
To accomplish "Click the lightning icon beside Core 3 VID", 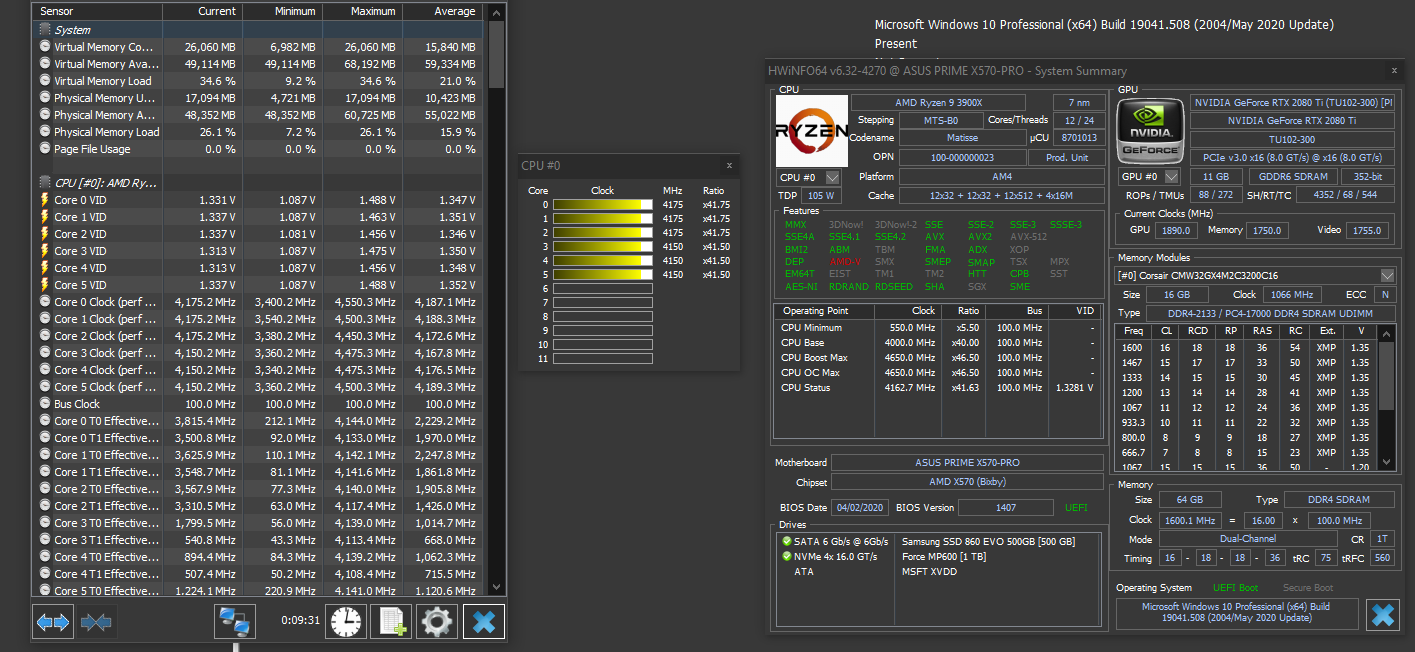I will pyautogui.click(x=45, y=251).
